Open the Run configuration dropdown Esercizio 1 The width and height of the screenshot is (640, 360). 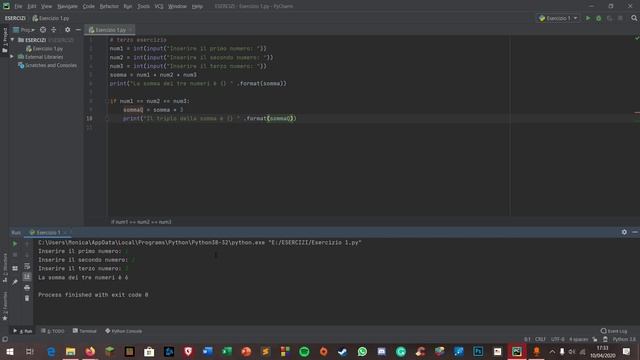pyautogui.click(x=558, y=18)
